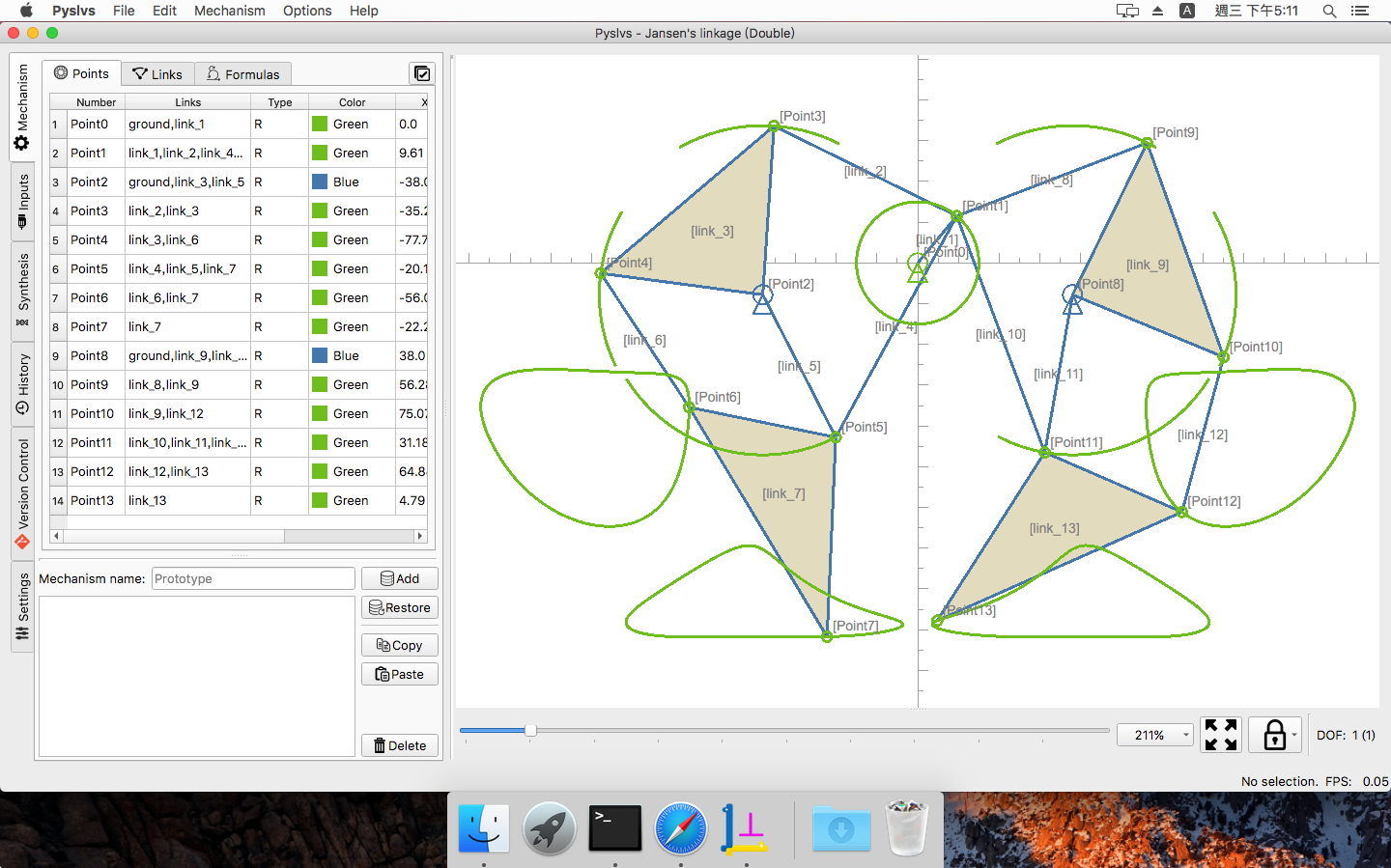Launch the Pyslvs app in dock
This screenshot has height=868, width=1391.
746,828
